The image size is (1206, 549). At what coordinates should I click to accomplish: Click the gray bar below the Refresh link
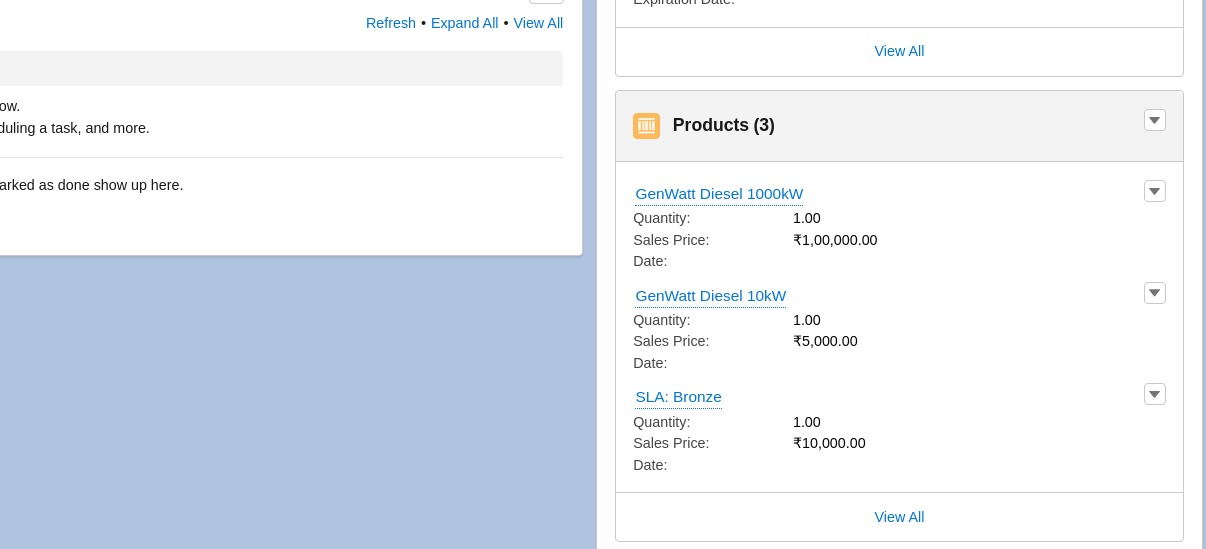[280, 68]
